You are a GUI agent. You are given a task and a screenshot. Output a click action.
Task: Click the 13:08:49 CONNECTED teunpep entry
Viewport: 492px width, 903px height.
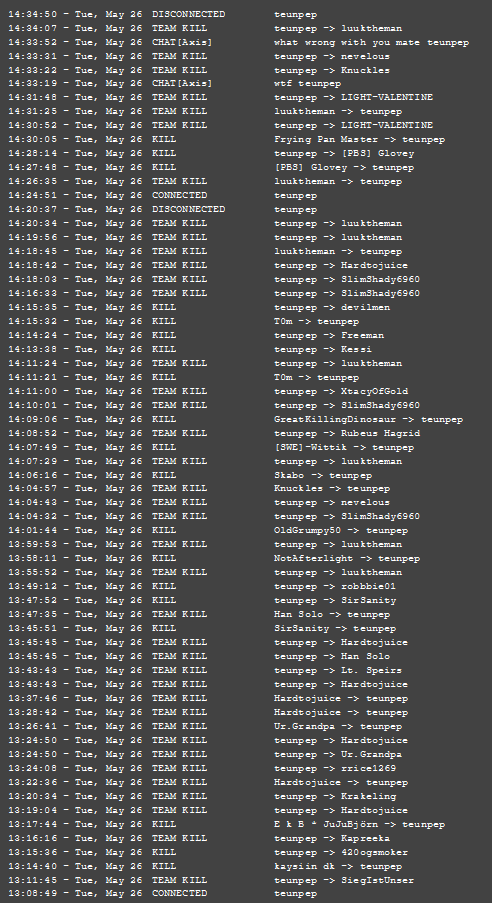click(x=162, y=894)
